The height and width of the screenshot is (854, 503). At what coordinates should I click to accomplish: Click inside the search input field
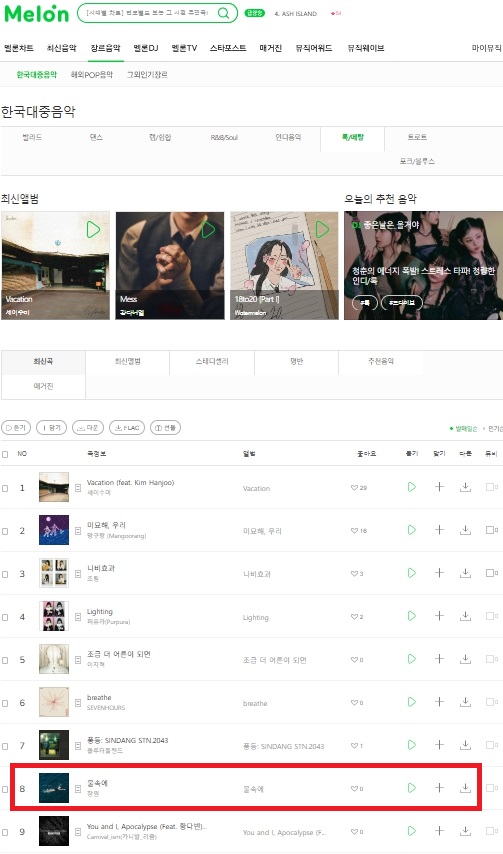point(148,13)
